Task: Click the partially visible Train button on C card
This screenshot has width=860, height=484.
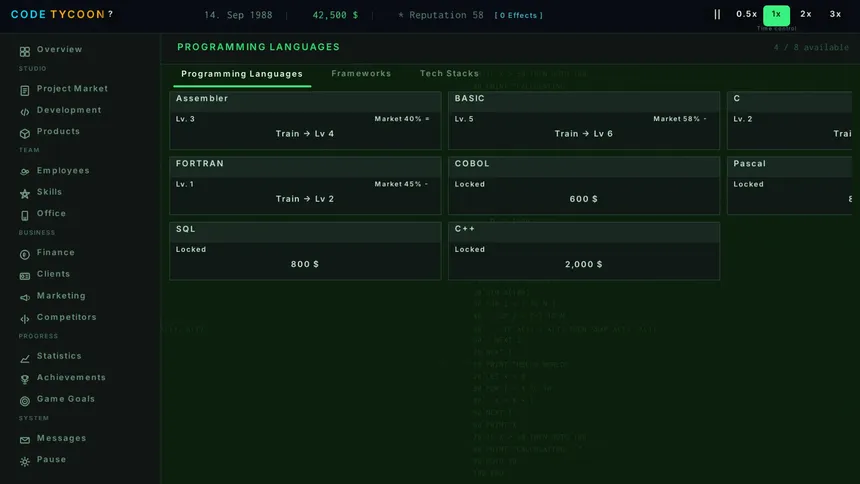Action: 842,134
